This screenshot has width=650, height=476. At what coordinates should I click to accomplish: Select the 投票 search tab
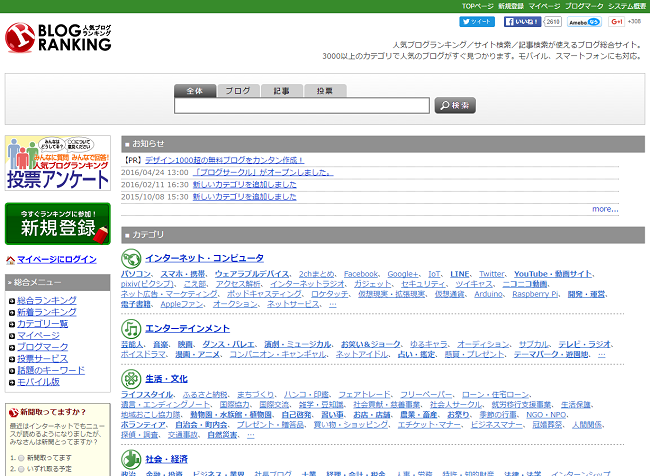tap(325, 90)
